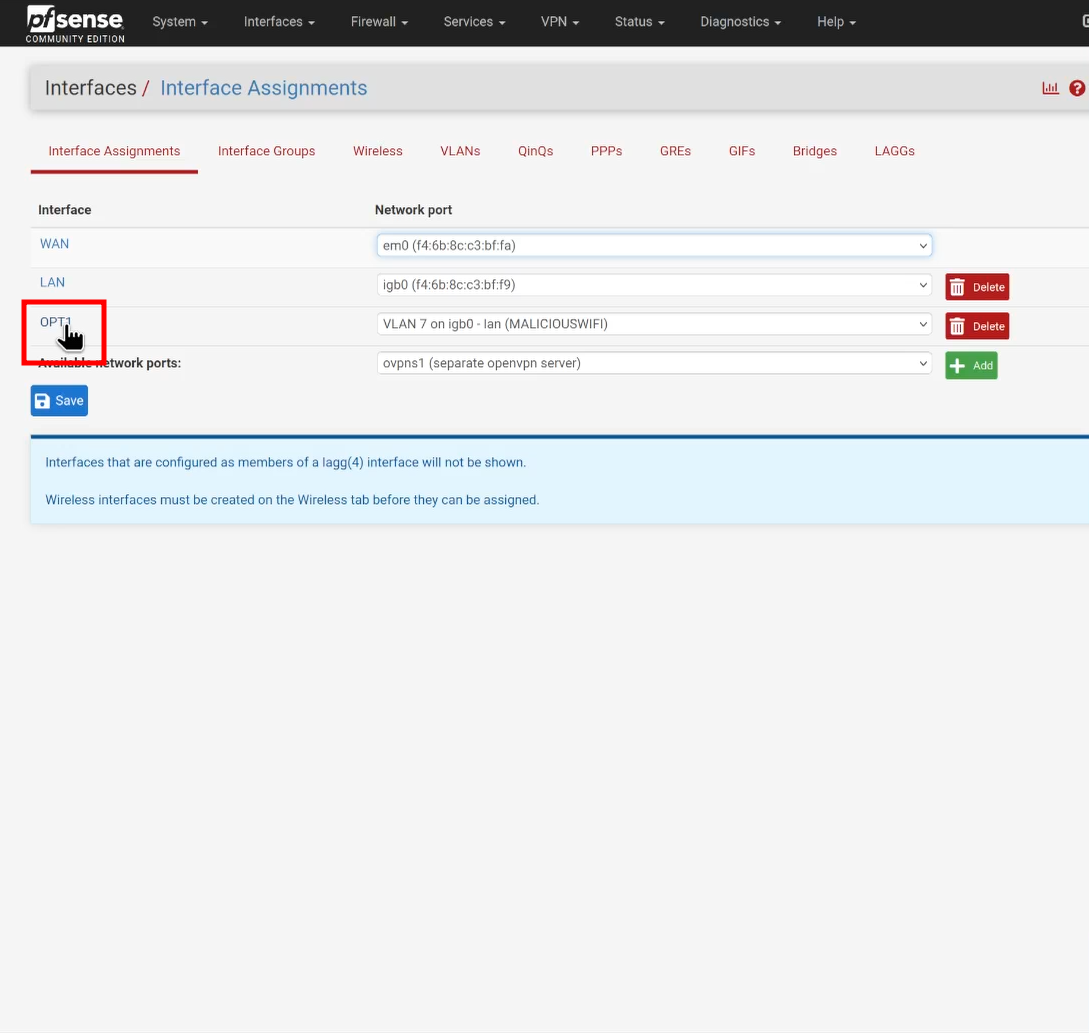Open the Firewall menu
The height and width of the screenshot is (1033, 1089).
(379, 22)
